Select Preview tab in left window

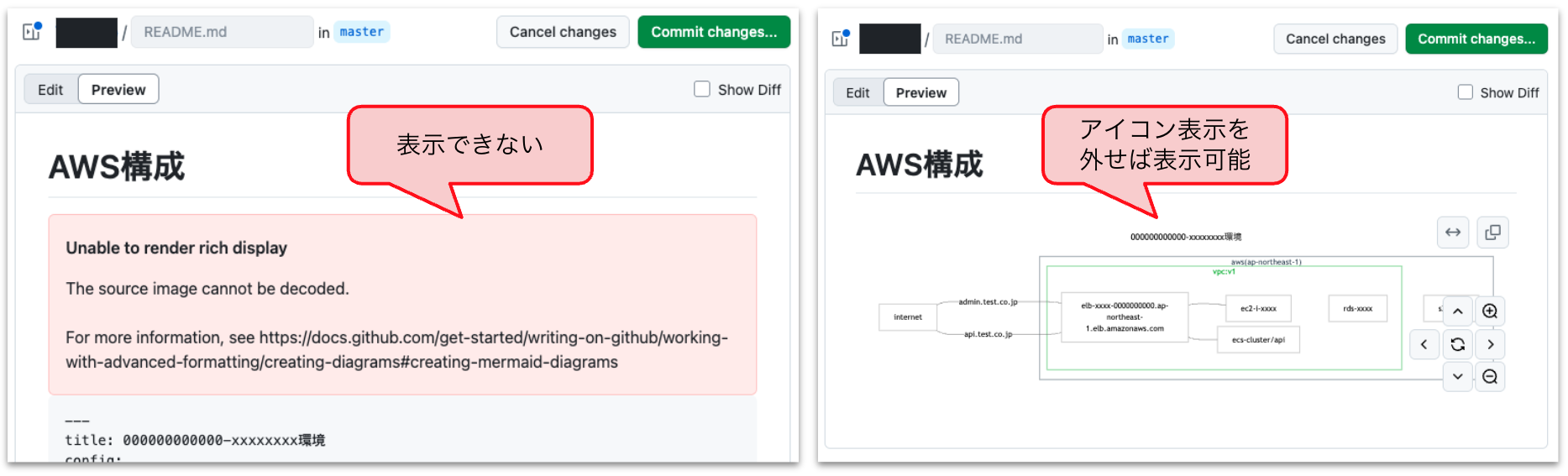(x=118, y=90)
